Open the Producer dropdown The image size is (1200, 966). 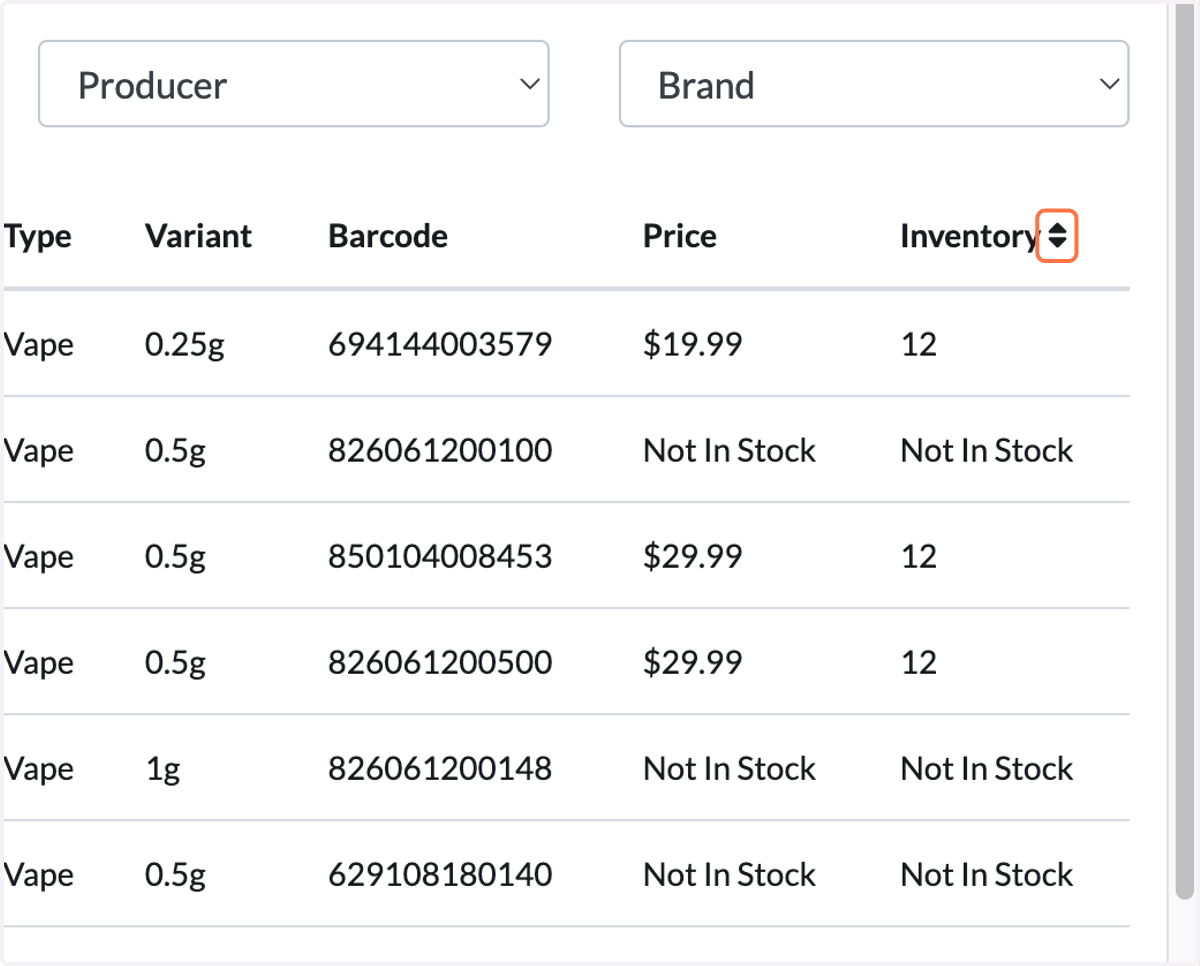point(294,84)
